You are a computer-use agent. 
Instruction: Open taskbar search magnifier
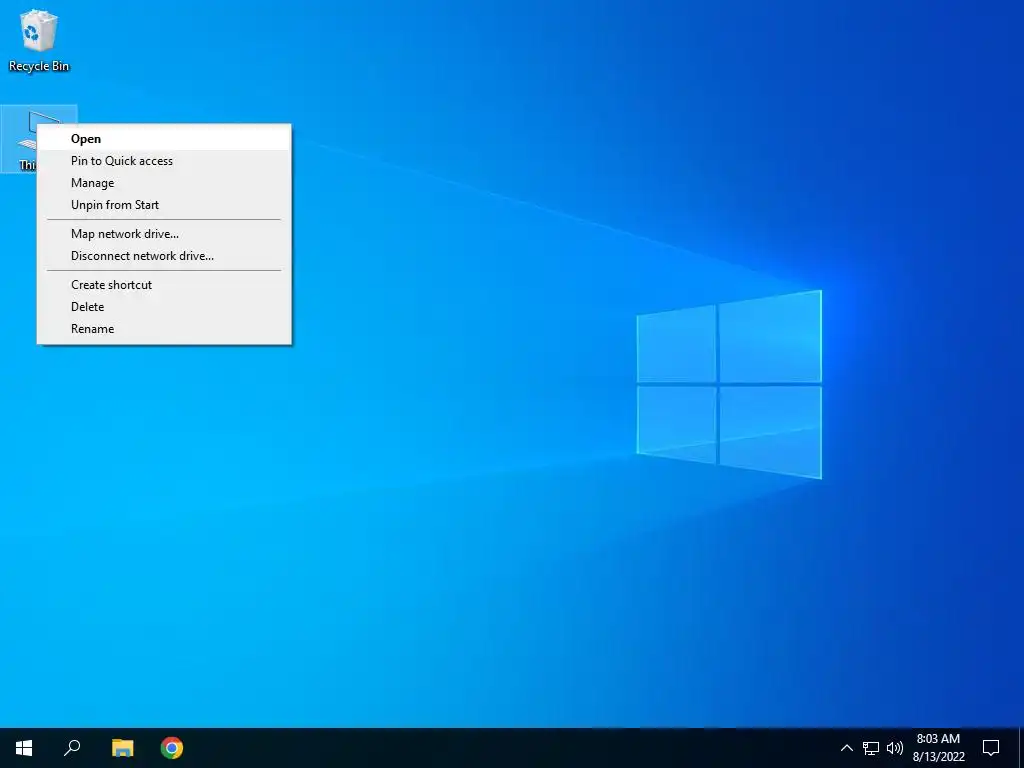click(x=72, y=748)
